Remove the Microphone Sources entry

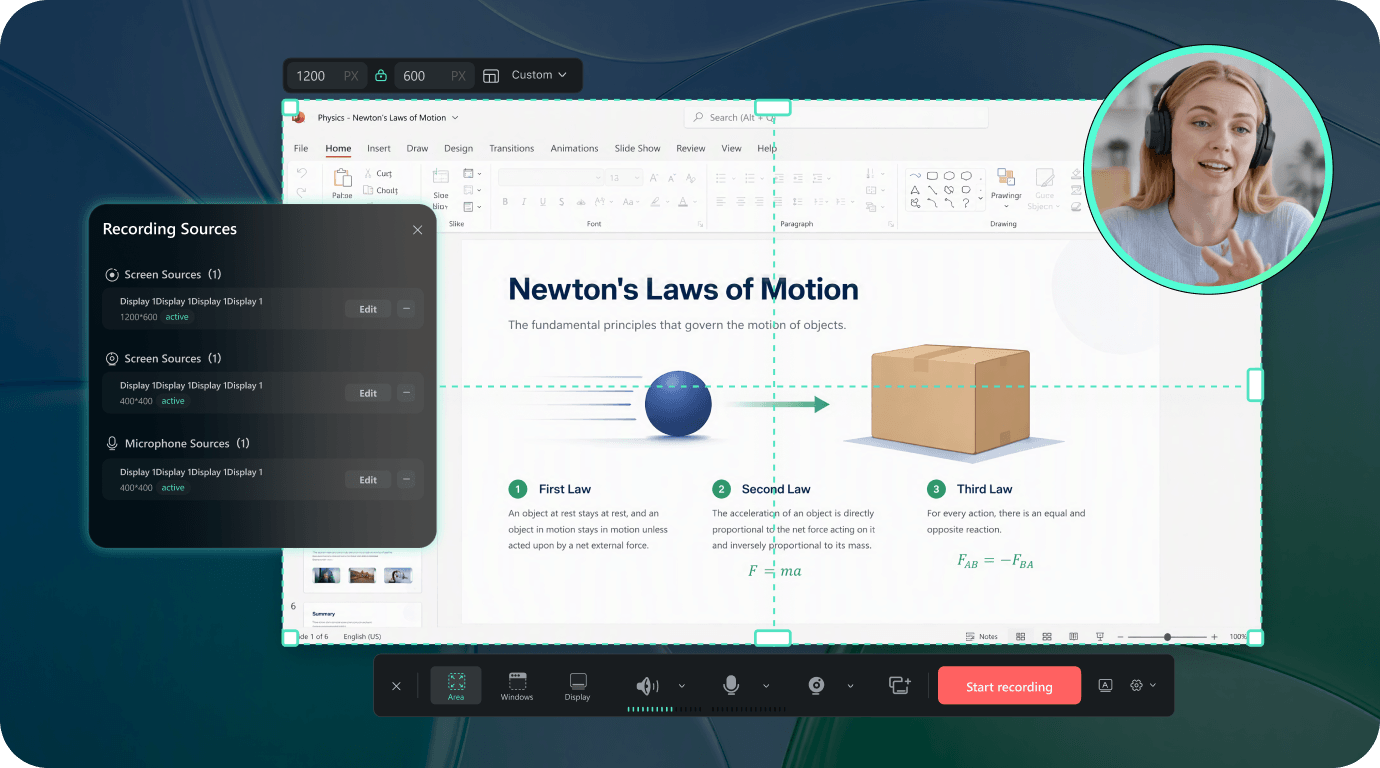[406, 480]
